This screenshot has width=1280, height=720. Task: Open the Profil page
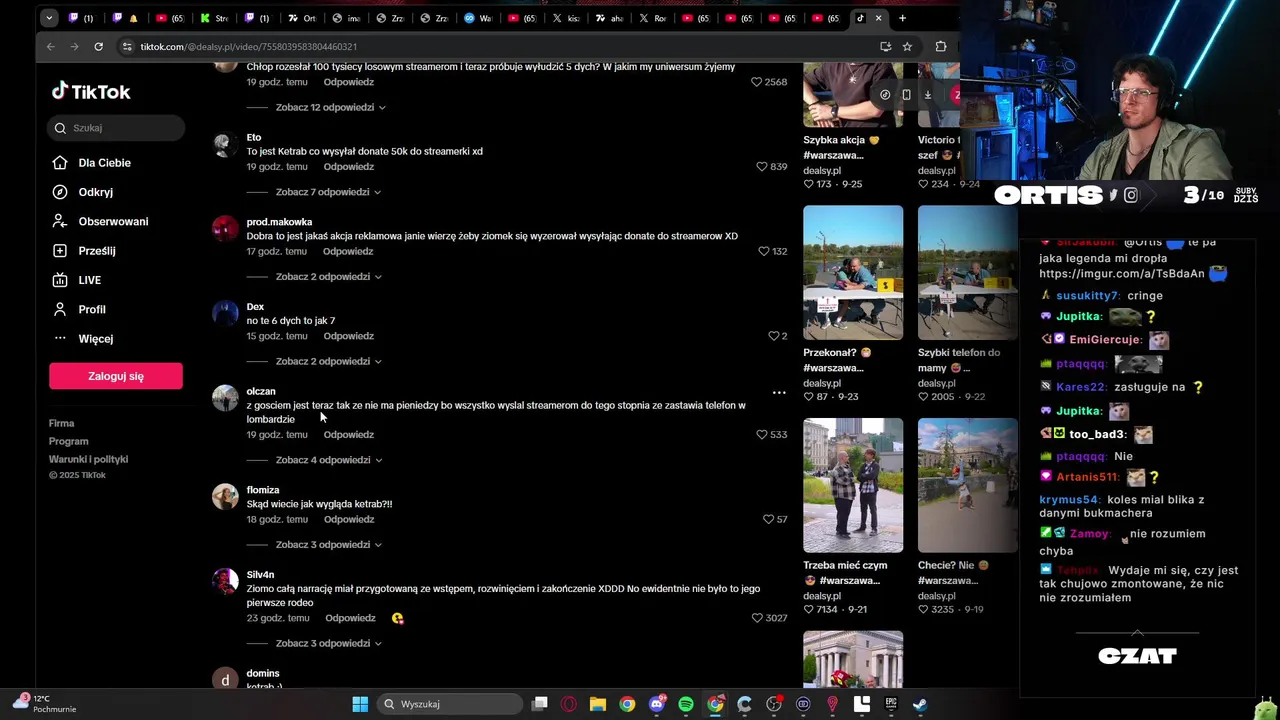(x=92, y=309)
